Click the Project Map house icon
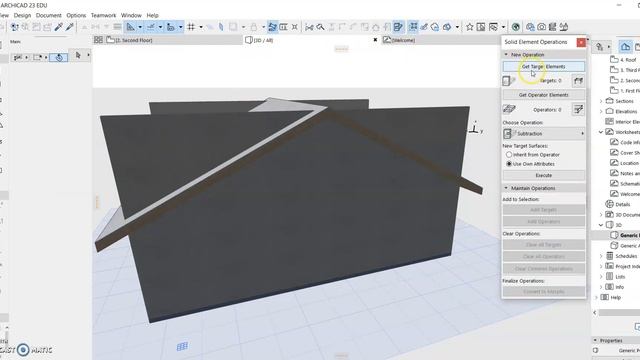 625,47
